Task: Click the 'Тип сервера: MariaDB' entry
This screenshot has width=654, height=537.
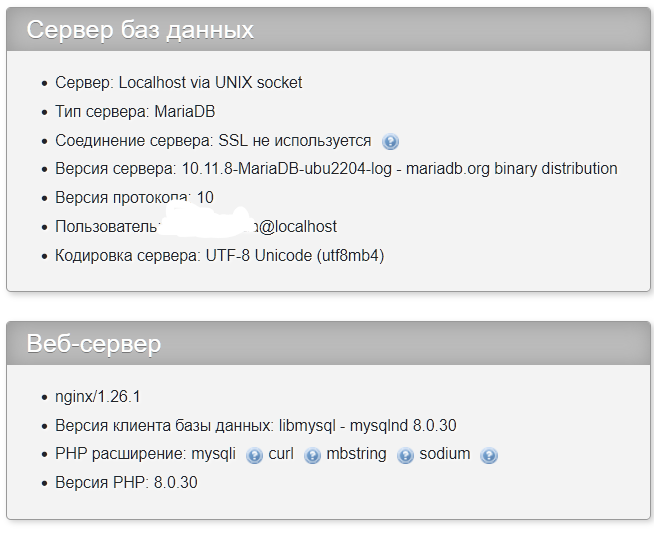Action: (135, 111)
